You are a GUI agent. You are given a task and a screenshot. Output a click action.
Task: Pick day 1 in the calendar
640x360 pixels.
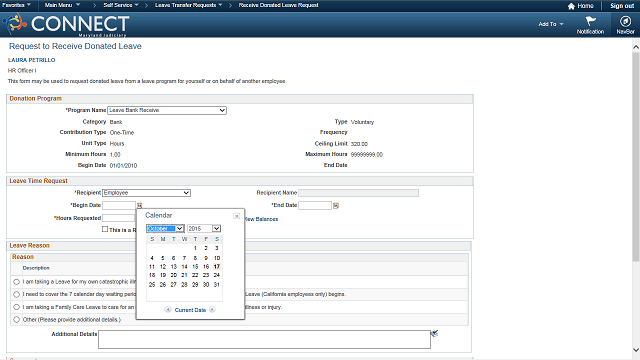click(195, 248)
